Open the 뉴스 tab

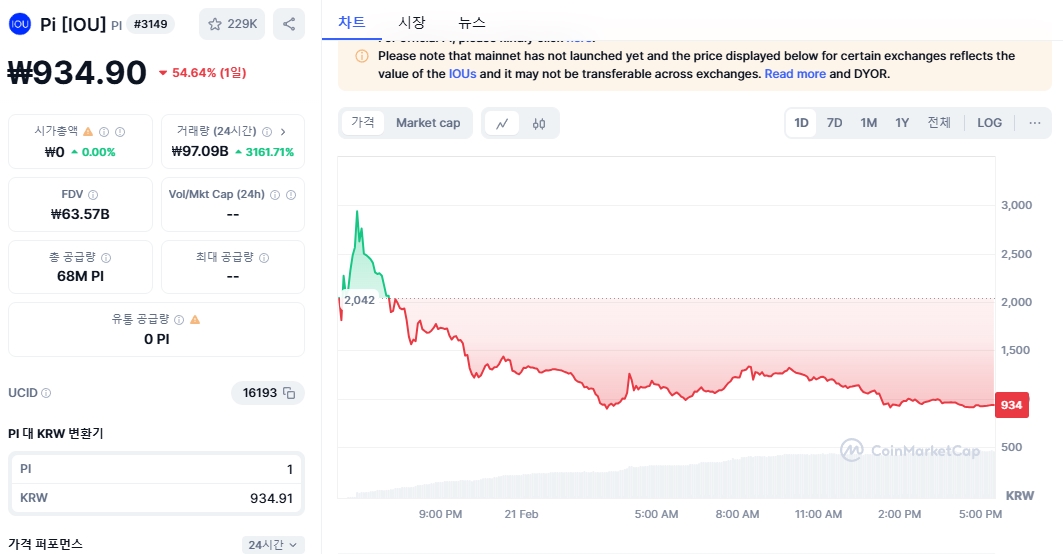pos(472,22)
